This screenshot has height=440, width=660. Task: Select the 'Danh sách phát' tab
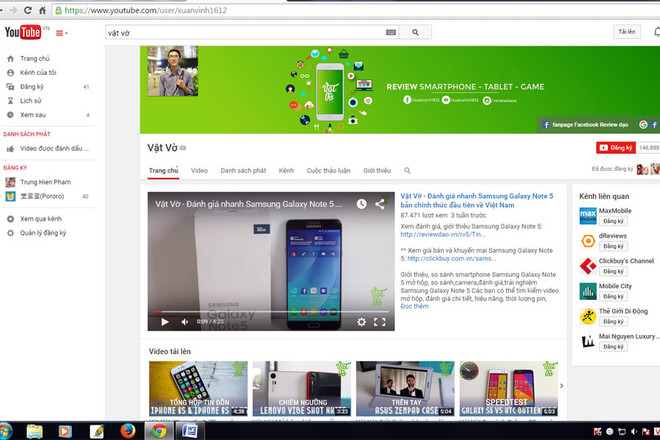pyautogui.click(x=243, y=171)
